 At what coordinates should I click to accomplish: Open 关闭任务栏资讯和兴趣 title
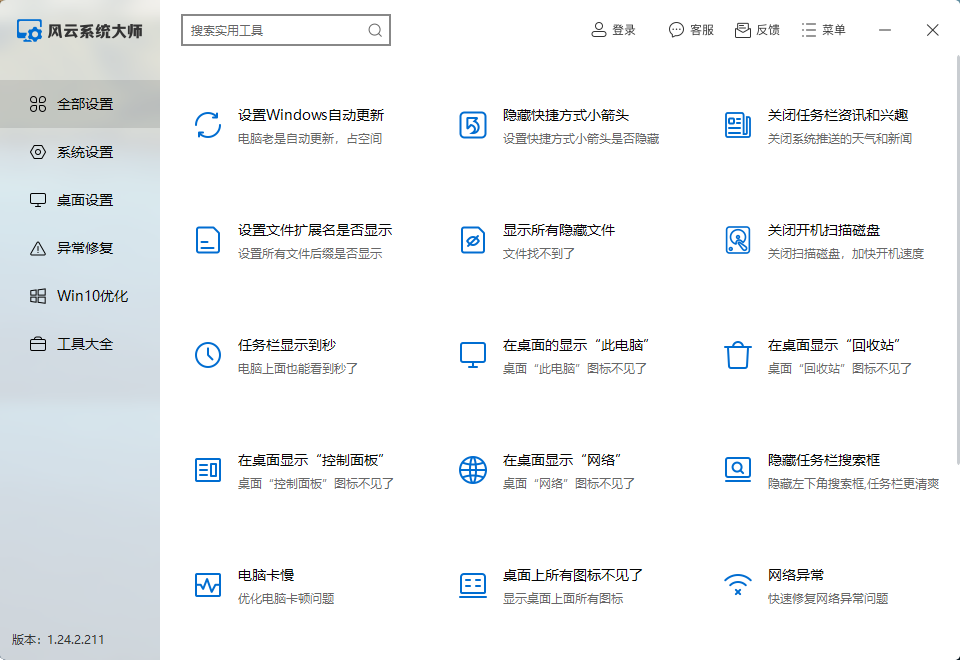click(x=838, y=115)
